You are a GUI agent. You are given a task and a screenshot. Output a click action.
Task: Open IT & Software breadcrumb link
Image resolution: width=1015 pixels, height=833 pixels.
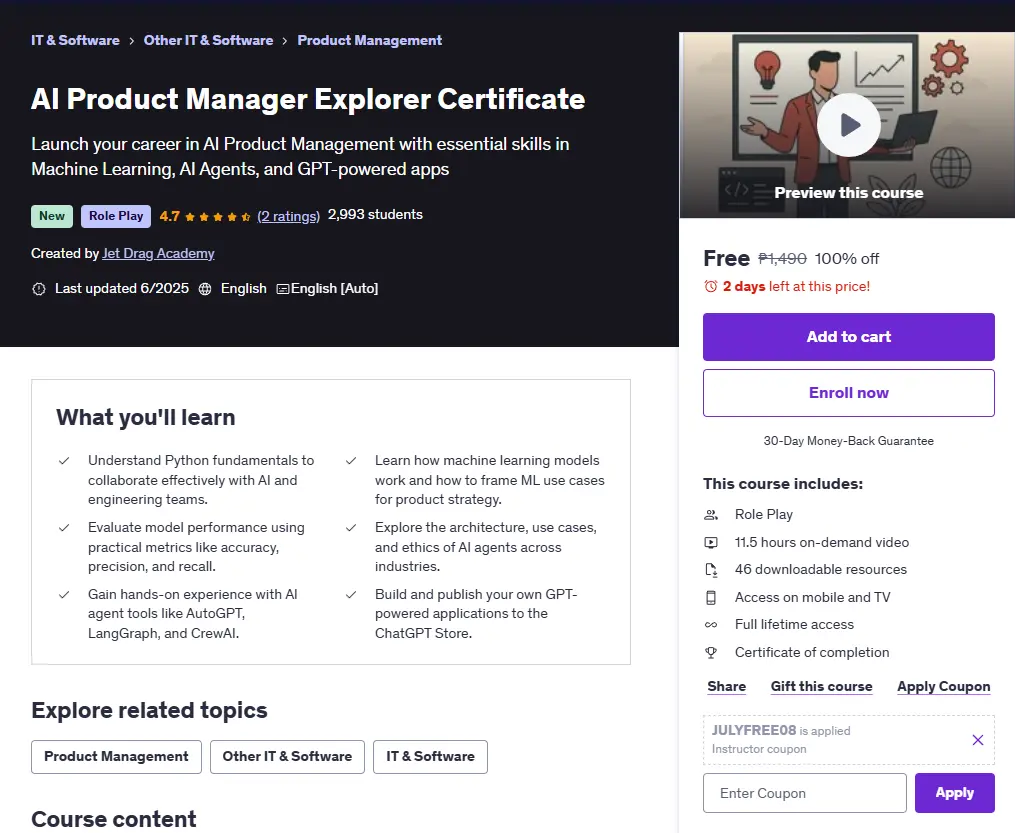point(75,40)
